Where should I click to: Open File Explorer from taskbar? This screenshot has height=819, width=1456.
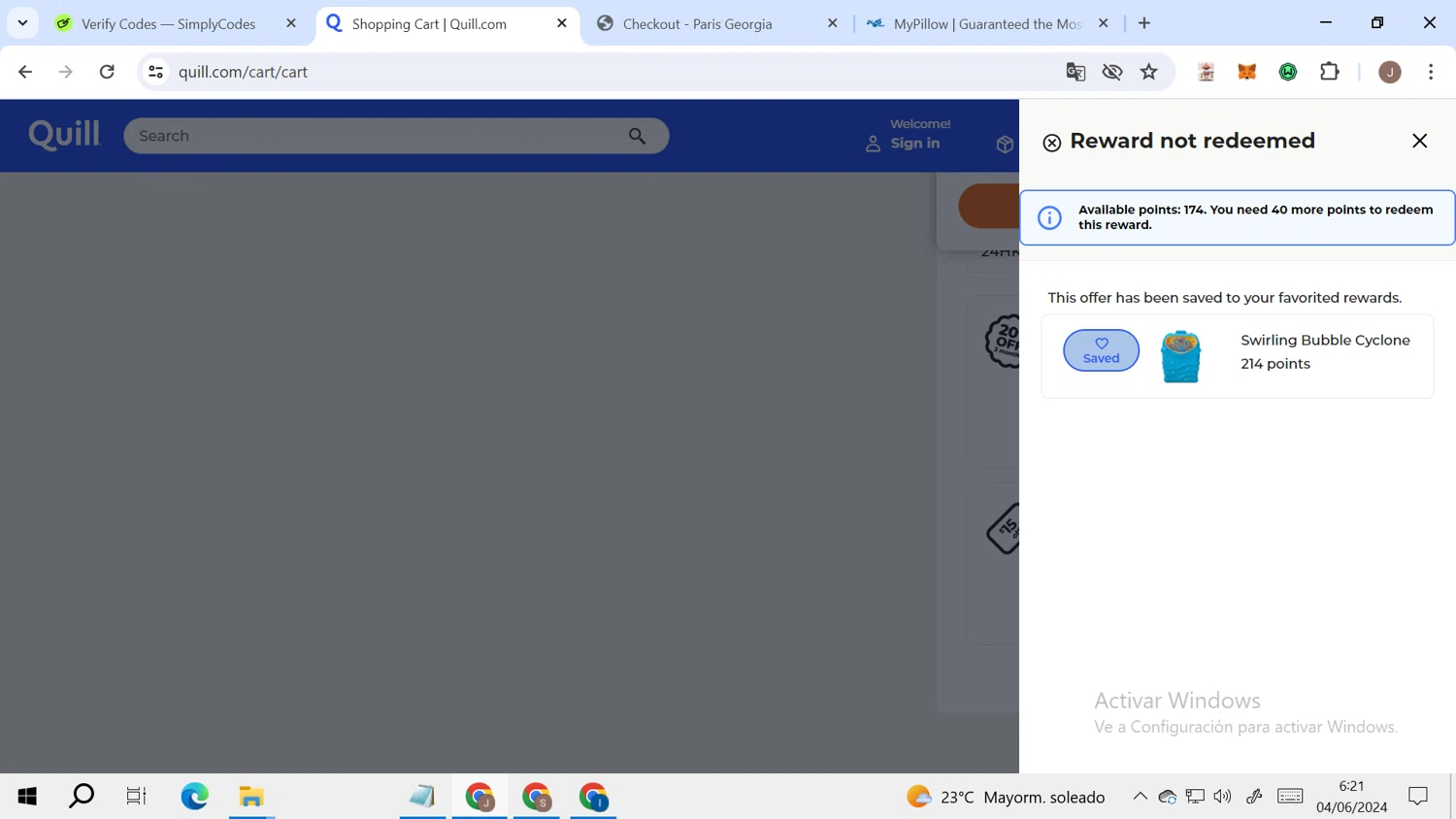[251, 797]
